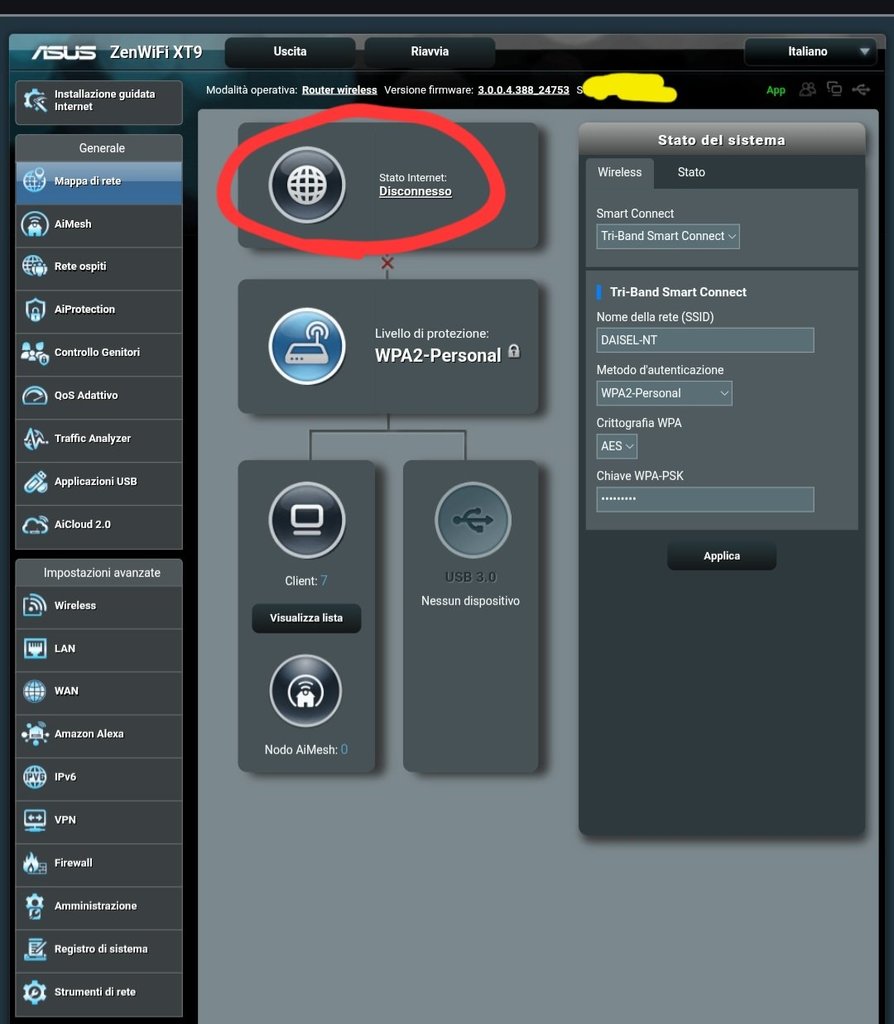Viewport: 894px width, 1024px height.
Task: Click the SSID name input field
Action: tap(705, 340)
